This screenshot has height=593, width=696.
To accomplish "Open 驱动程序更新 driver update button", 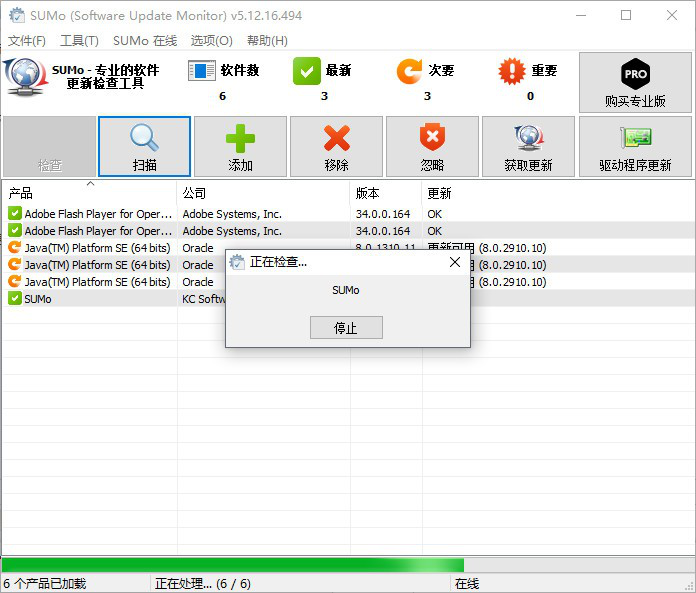I will point(635,146).
